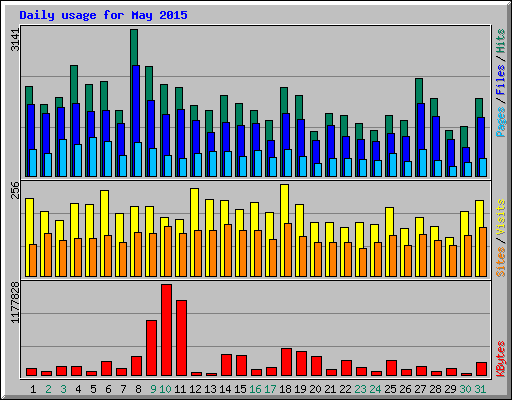Click the tallest red KBytes bar for day 10
The width and height of the screenshot is (512, 400).
tap(167, 330)
